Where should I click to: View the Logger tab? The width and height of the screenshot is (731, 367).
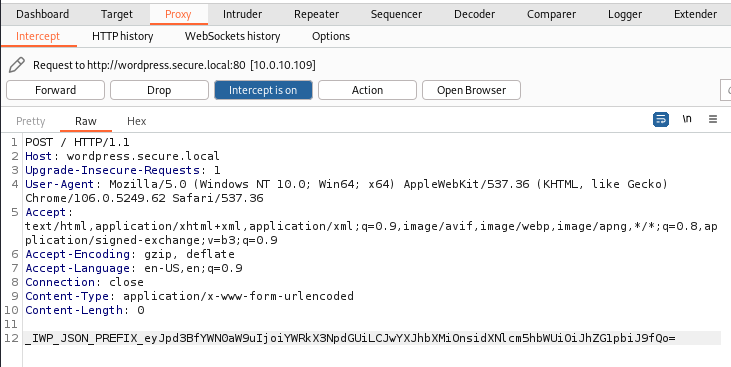[625, 14]
